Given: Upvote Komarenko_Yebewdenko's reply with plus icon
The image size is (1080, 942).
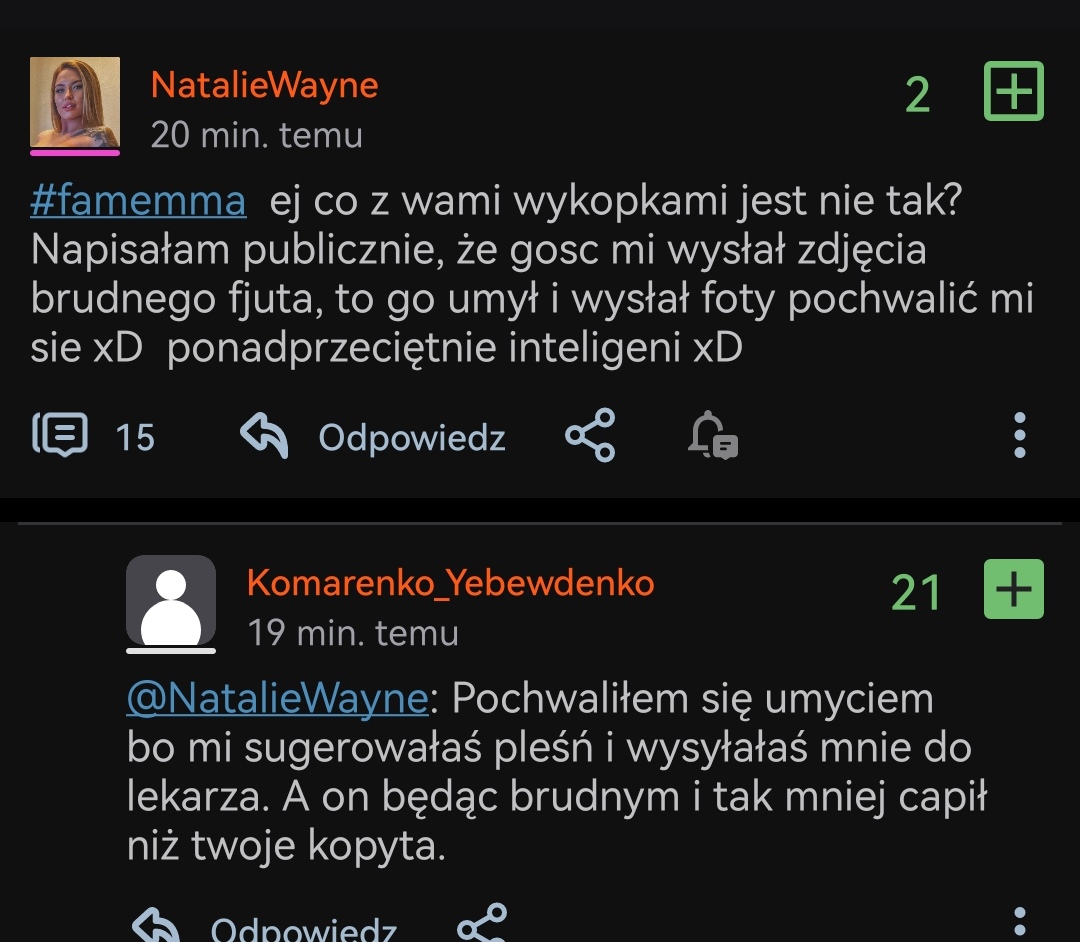Looking at the screenshot, I should 1014,590.
